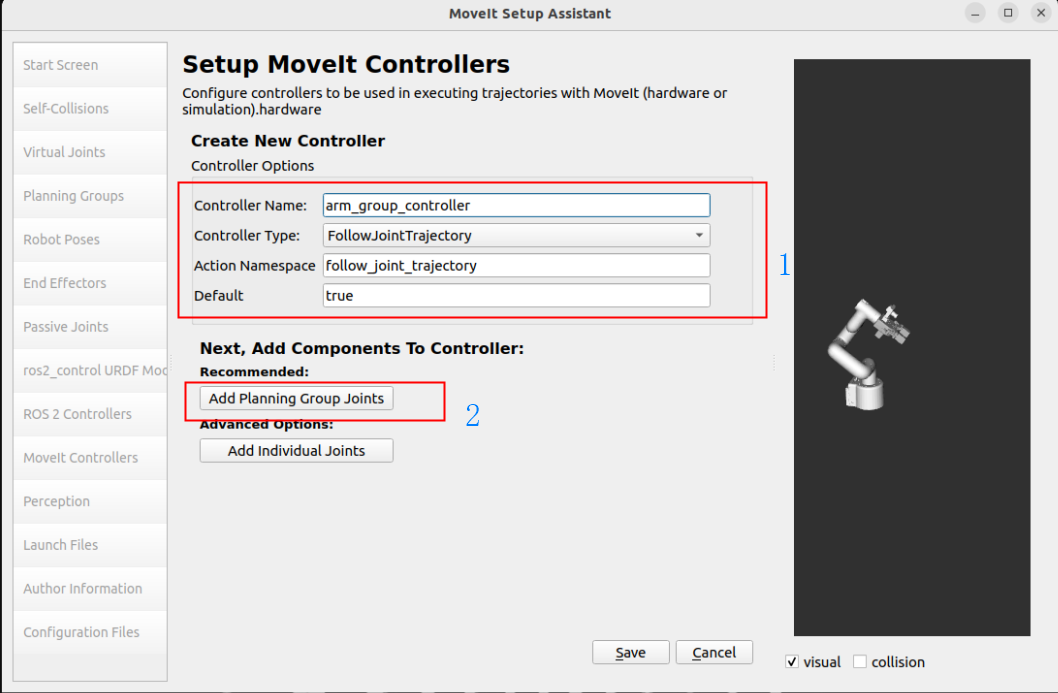Switch to the Configuration Files step

point(90,632)
